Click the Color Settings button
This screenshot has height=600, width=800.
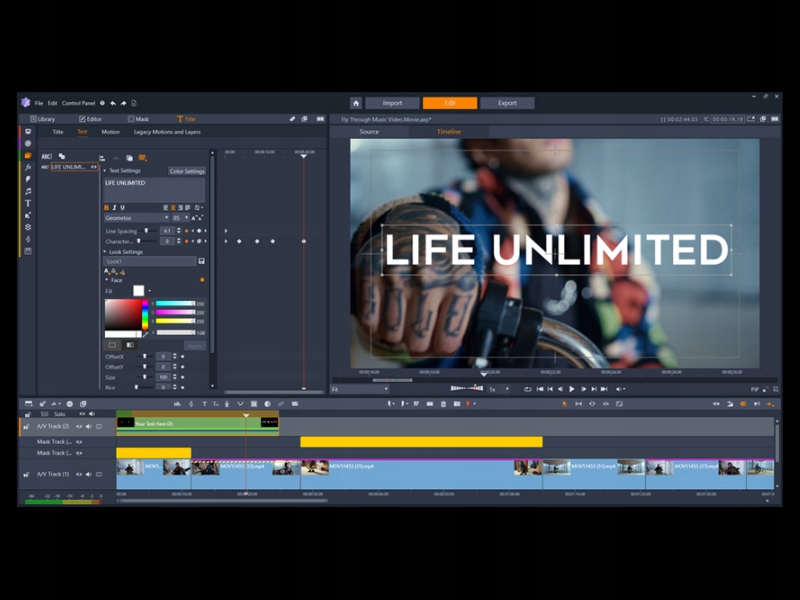click(186, 171)
